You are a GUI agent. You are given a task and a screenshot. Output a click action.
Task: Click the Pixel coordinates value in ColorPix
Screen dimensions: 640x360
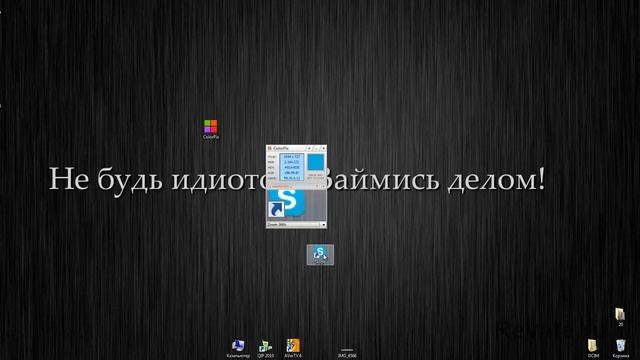(292, 157)
